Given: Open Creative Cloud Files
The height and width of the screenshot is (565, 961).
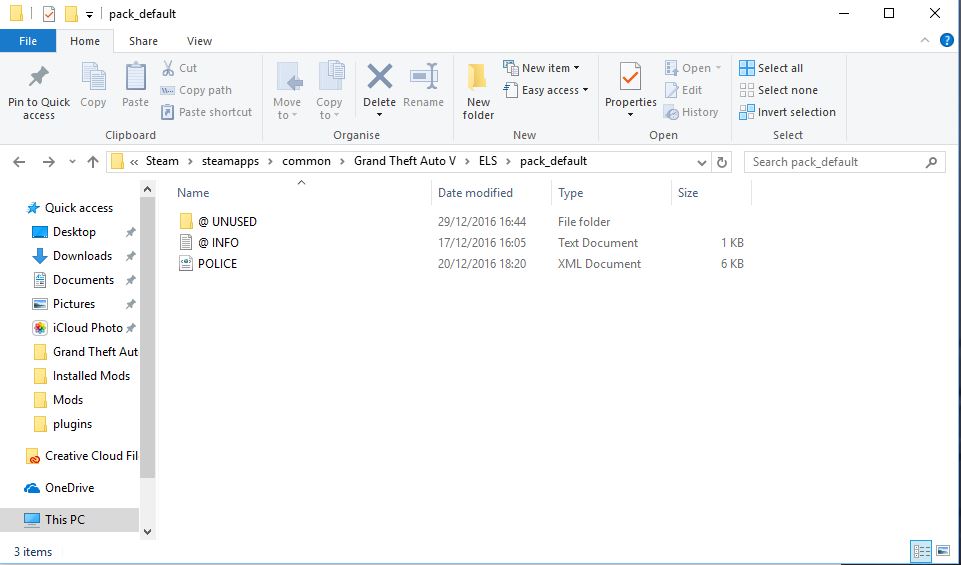Looking at the screenshot, I should (91, 456).
